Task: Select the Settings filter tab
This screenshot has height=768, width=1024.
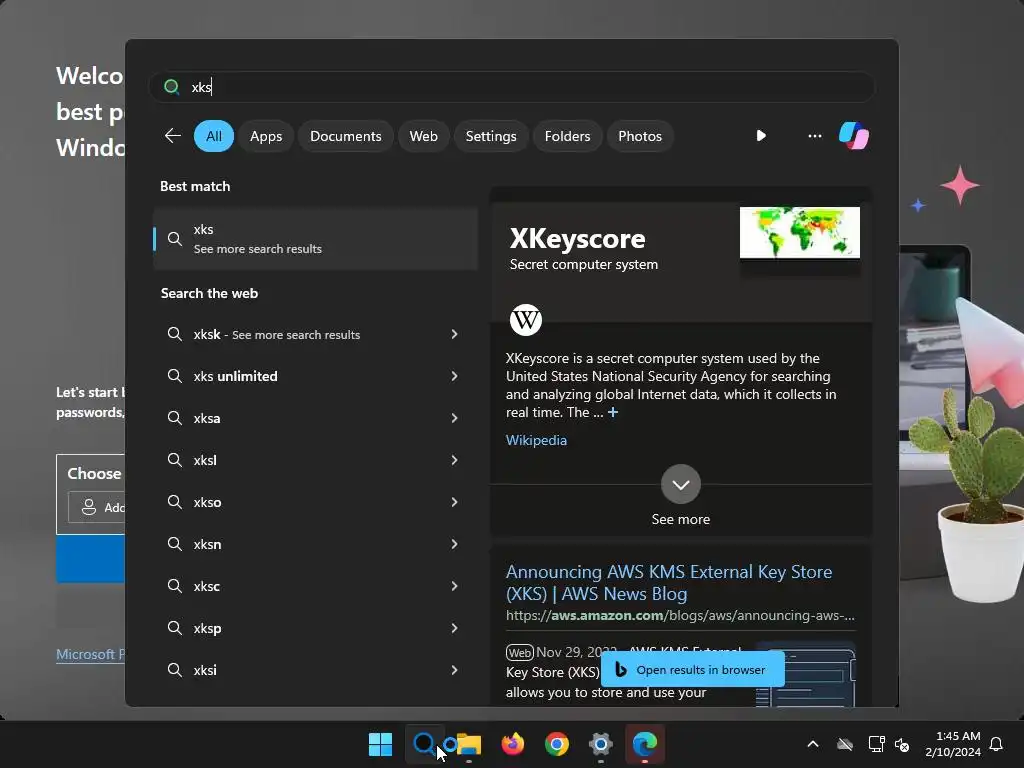Action: coord(490,136)
